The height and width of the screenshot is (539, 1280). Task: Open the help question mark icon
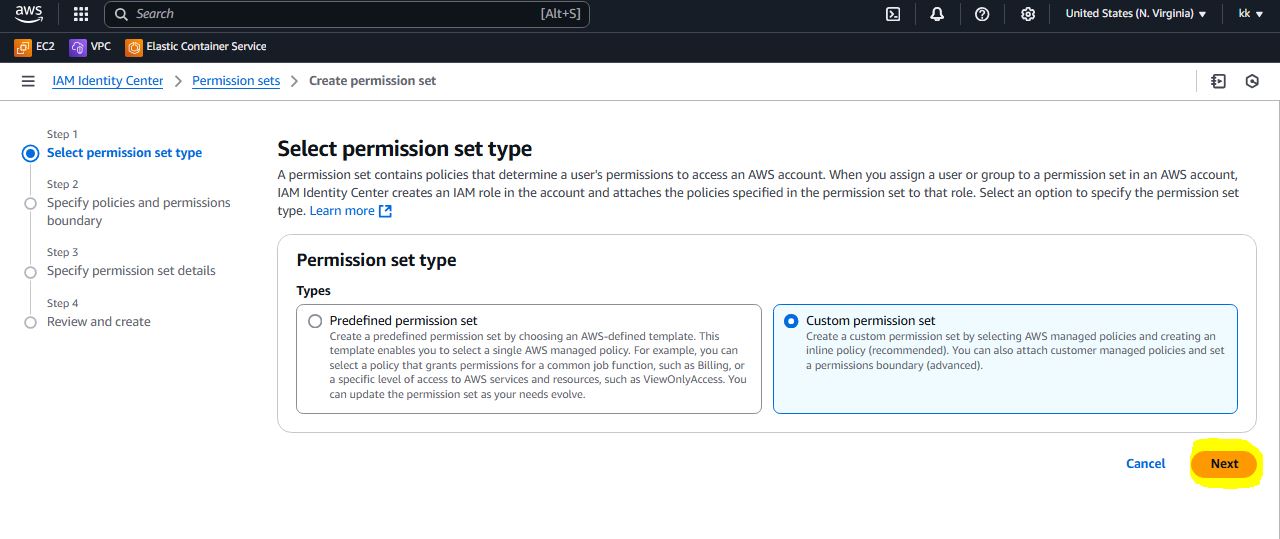982,14
